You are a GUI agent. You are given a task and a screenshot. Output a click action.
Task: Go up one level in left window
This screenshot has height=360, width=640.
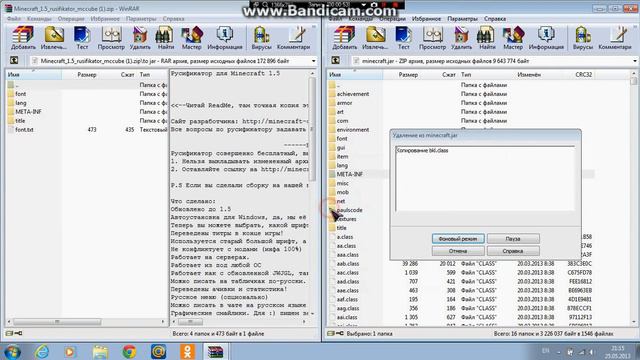point(14,61)
